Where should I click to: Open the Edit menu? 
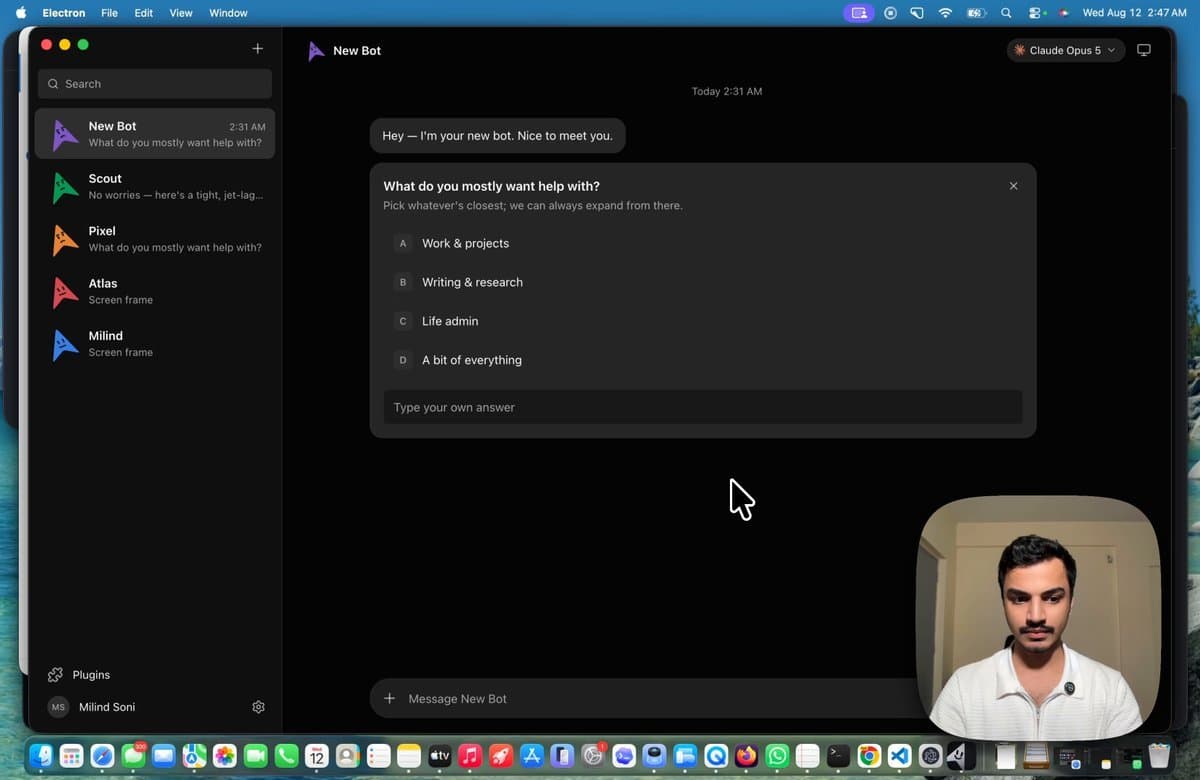[144, 13]
